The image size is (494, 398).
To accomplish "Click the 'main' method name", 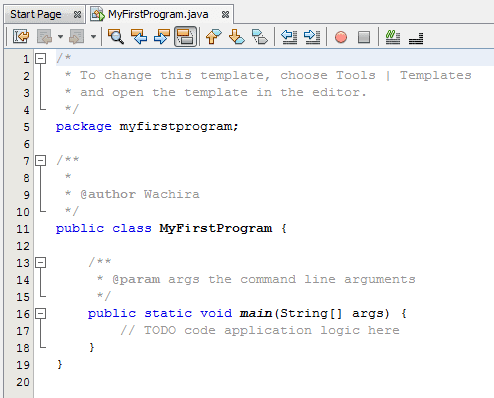I will (x=256, y=313).
